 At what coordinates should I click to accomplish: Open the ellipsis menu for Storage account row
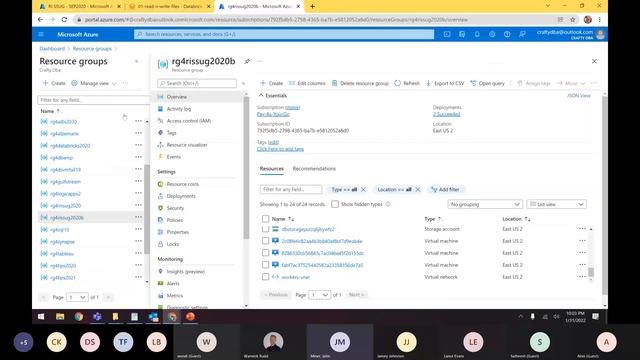tap(582, 229)
